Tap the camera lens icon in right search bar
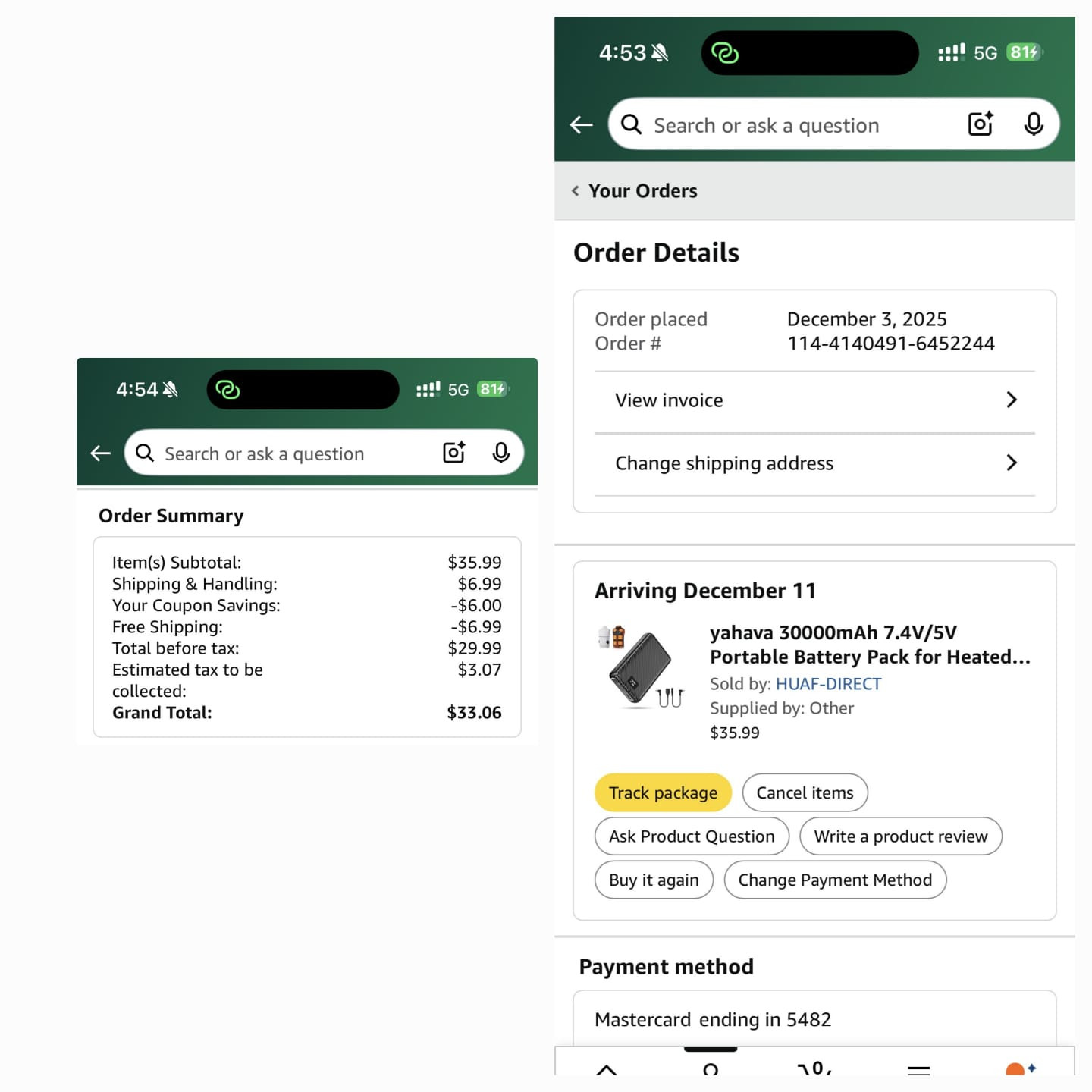This screenshot has height=1092, width=1092. (981, 124)
